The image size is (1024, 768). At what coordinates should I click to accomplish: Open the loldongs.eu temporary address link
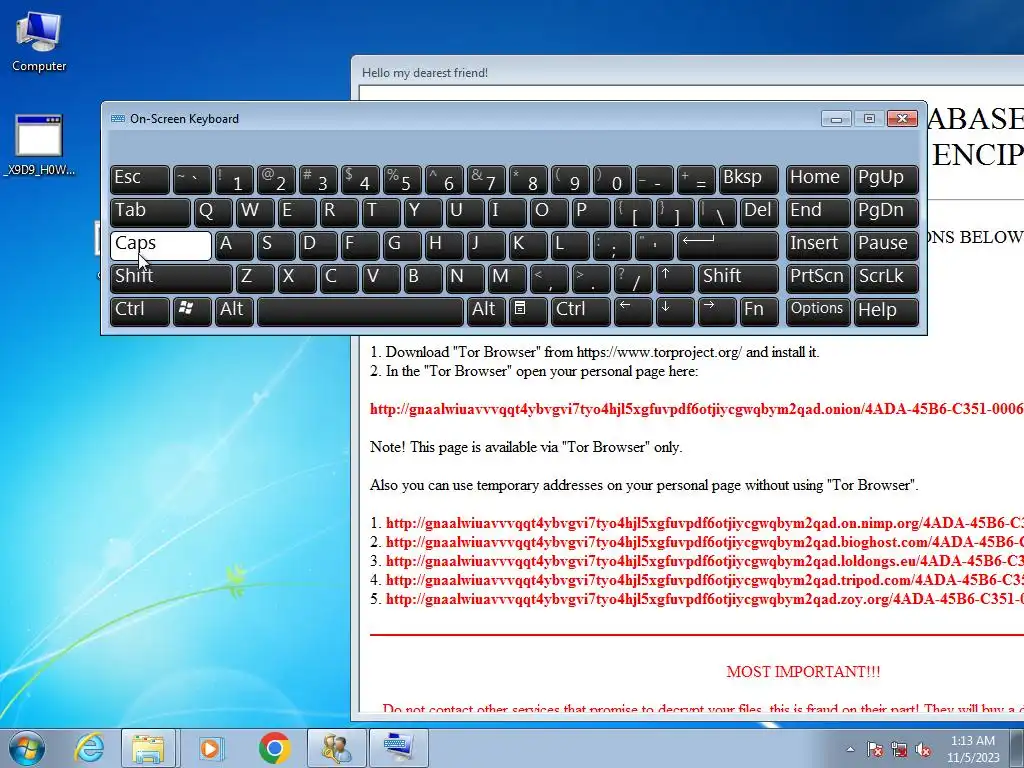[705, 561]
